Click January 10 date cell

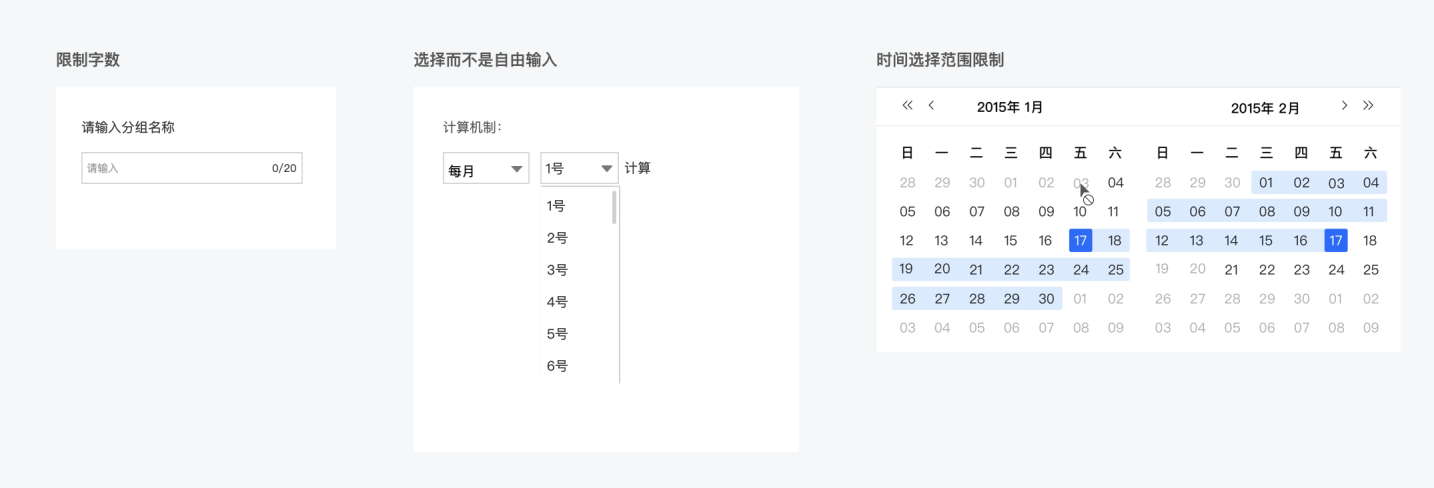pyautogui.click(x=1080, y=212)
